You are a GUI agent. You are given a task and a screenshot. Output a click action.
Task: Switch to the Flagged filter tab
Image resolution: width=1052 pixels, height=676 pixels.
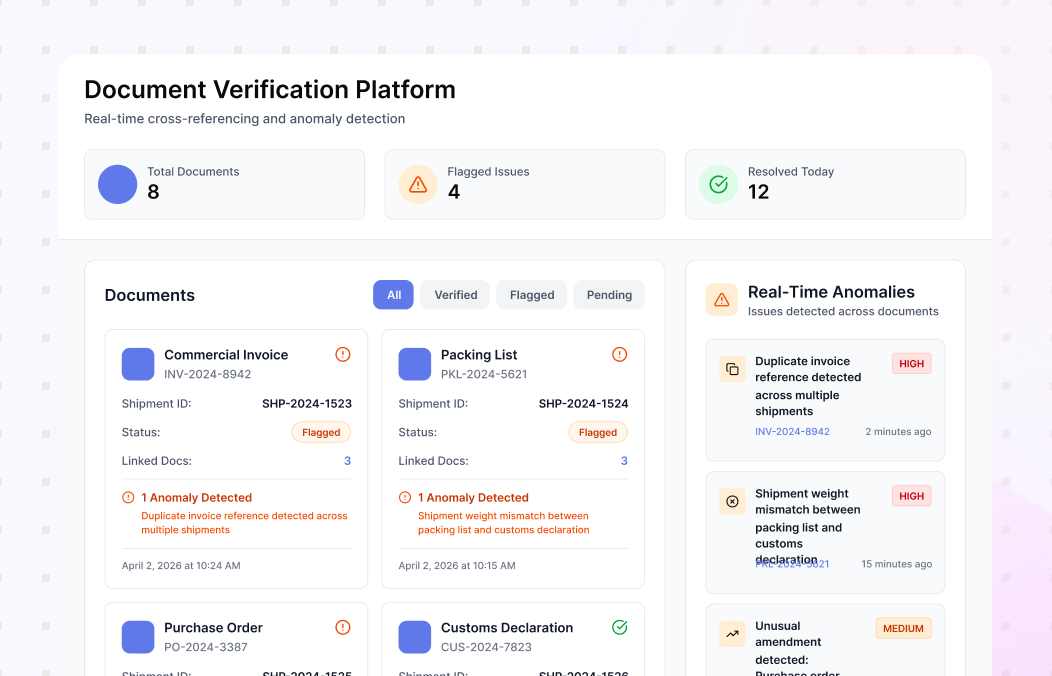click(532, 295)
